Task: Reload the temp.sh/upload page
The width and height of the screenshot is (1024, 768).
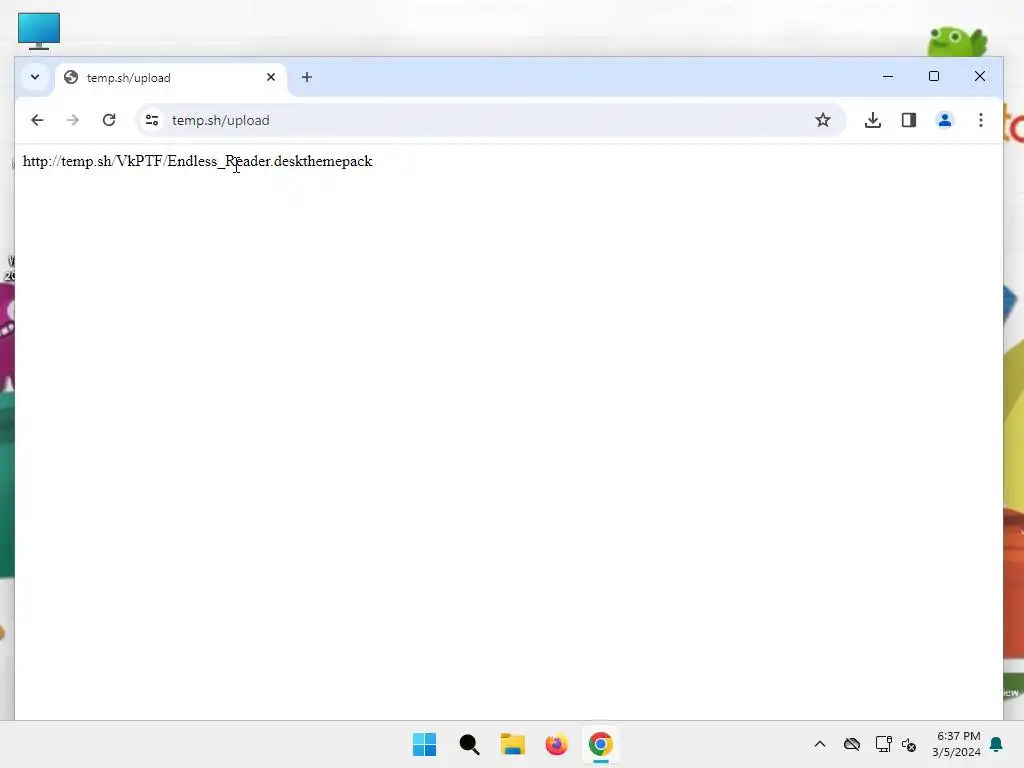Action: (x=109, y=120)
